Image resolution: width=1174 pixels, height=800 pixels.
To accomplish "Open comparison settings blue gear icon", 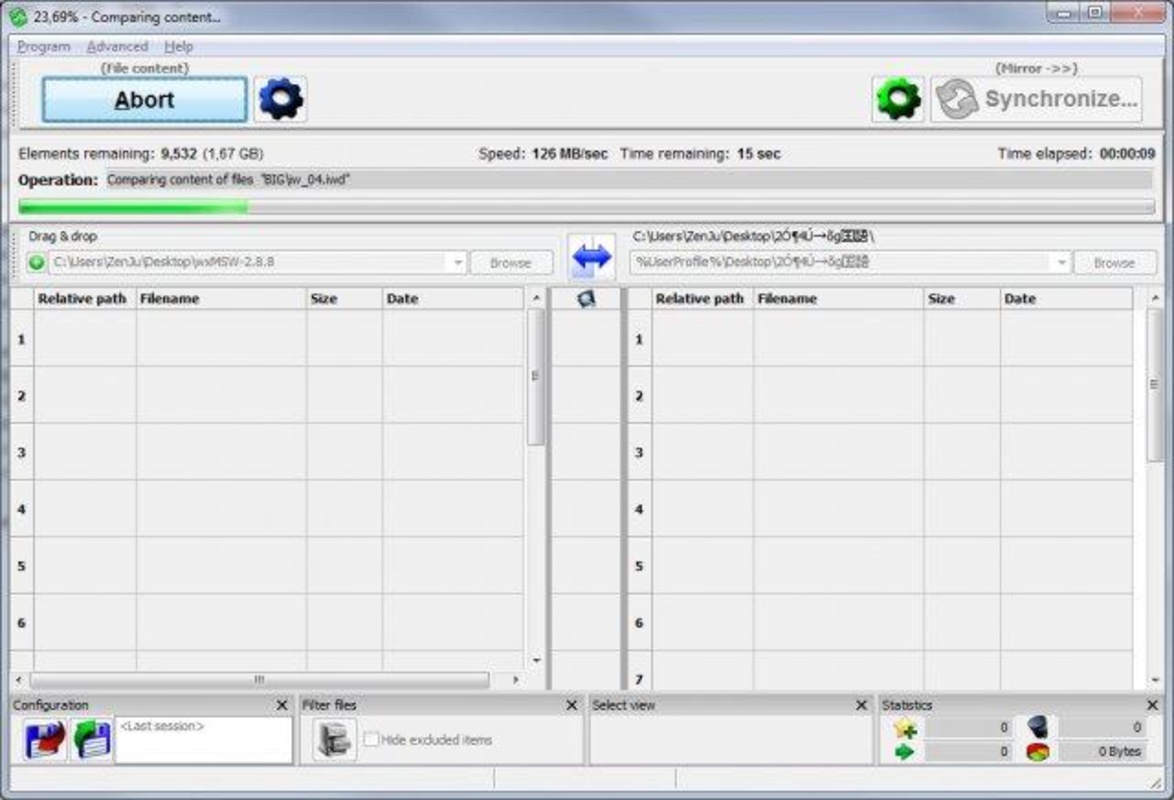I will pyautogui.click(x=280, y=99).
